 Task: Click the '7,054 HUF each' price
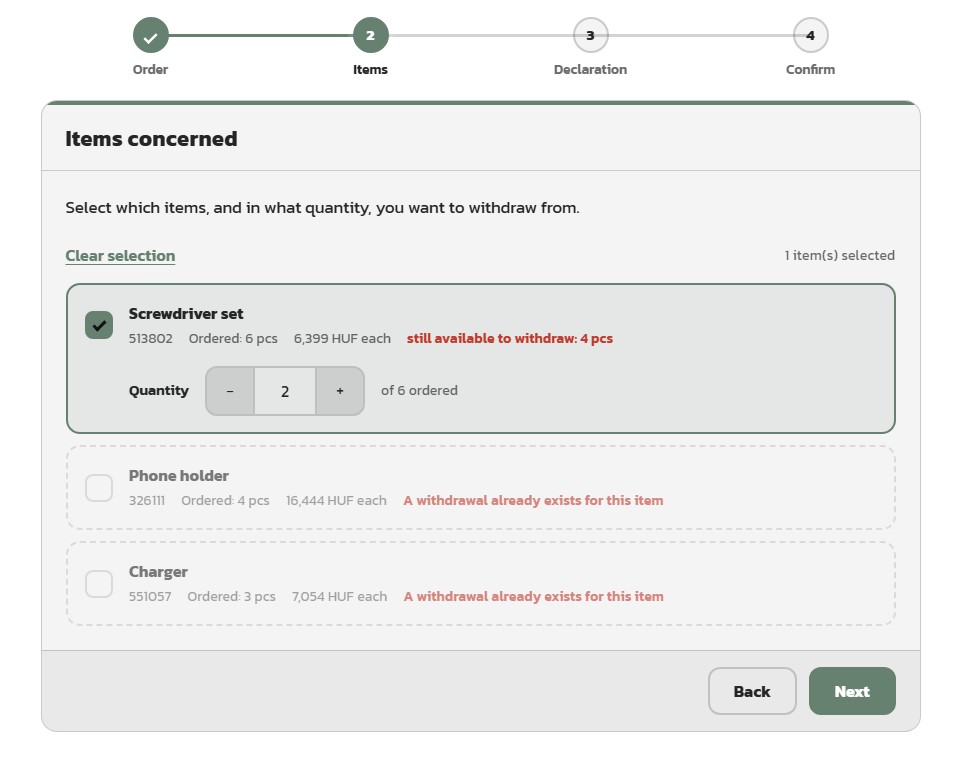(x=339, y=596)
